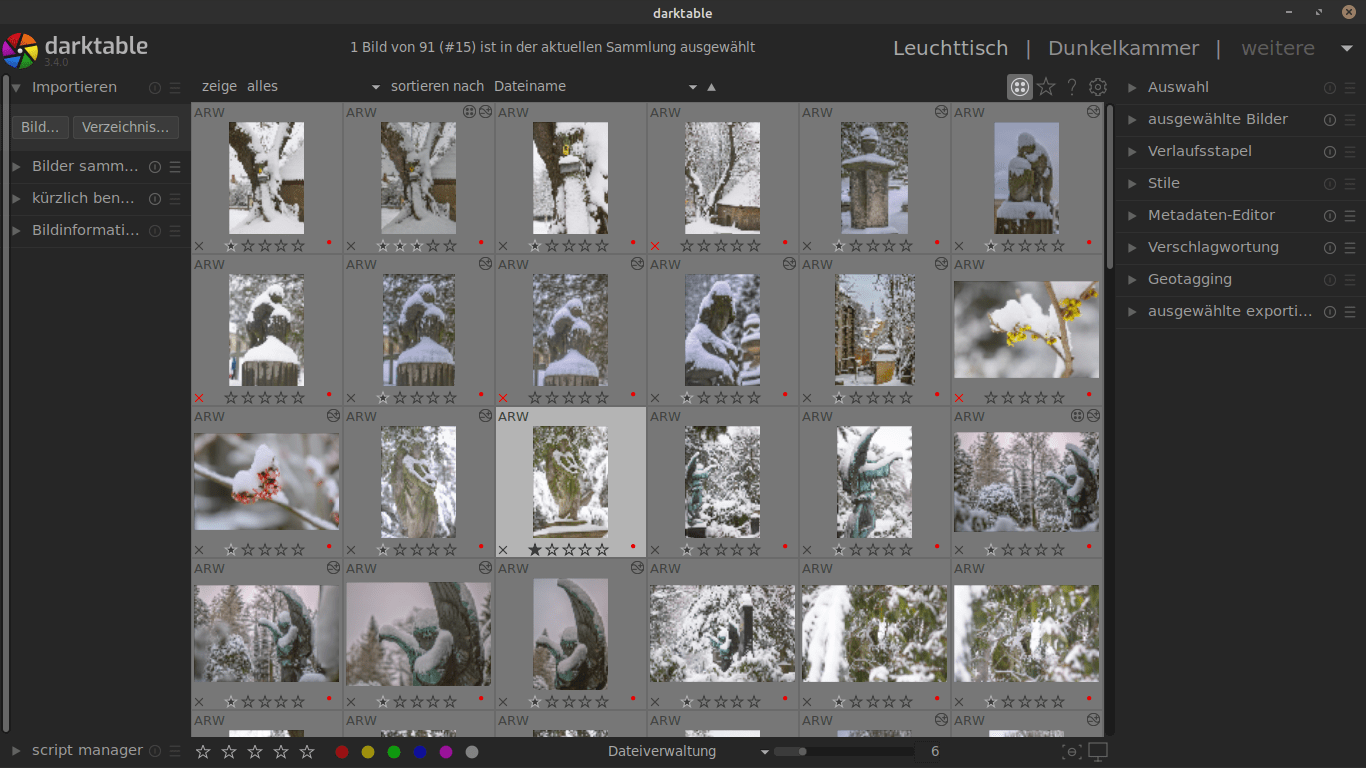Open presets menu of Verschlagwortung module

click(1350, 248)
